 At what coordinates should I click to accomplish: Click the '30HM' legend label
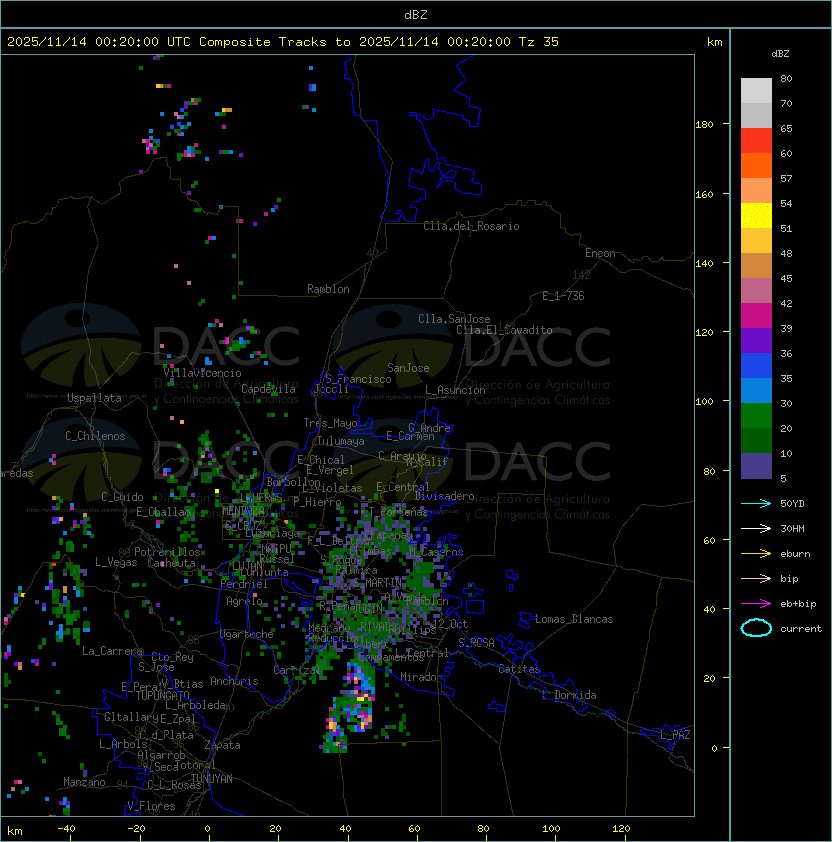pyautogui.click(x=792, y=528)
